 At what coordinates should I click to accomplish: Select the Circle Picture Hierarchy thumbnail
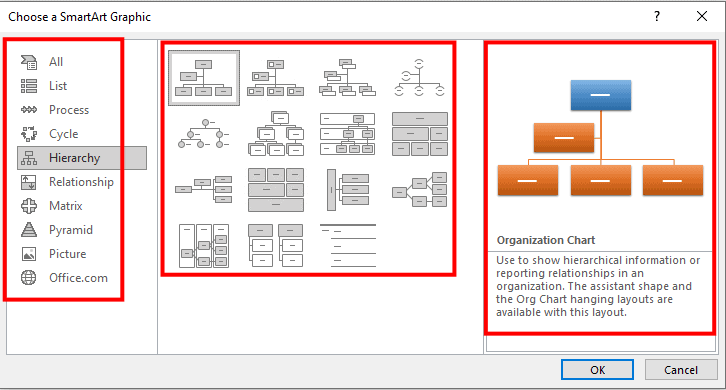coord(204,134)
